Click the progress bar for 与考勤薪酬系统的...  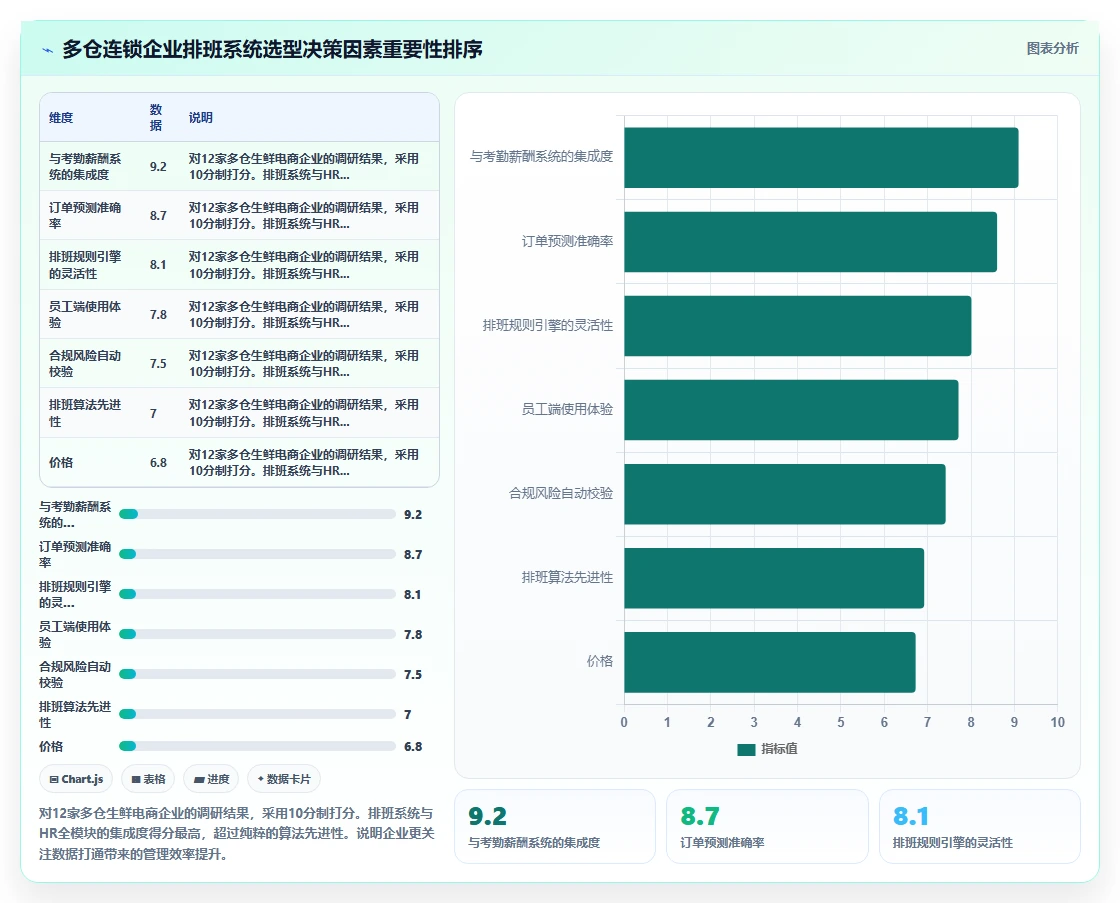[x=257, y=514]
